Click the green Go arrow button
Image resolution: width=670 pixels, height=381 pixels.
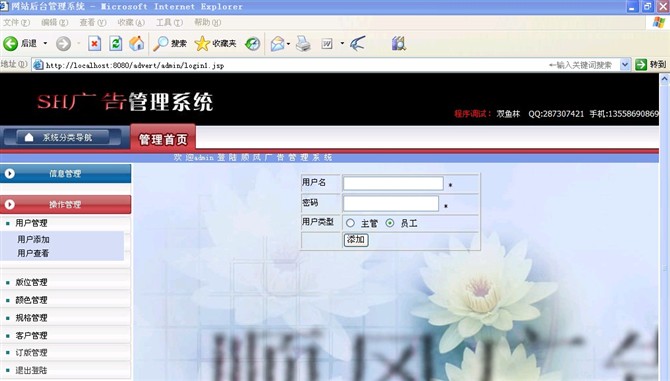[641, 64]
